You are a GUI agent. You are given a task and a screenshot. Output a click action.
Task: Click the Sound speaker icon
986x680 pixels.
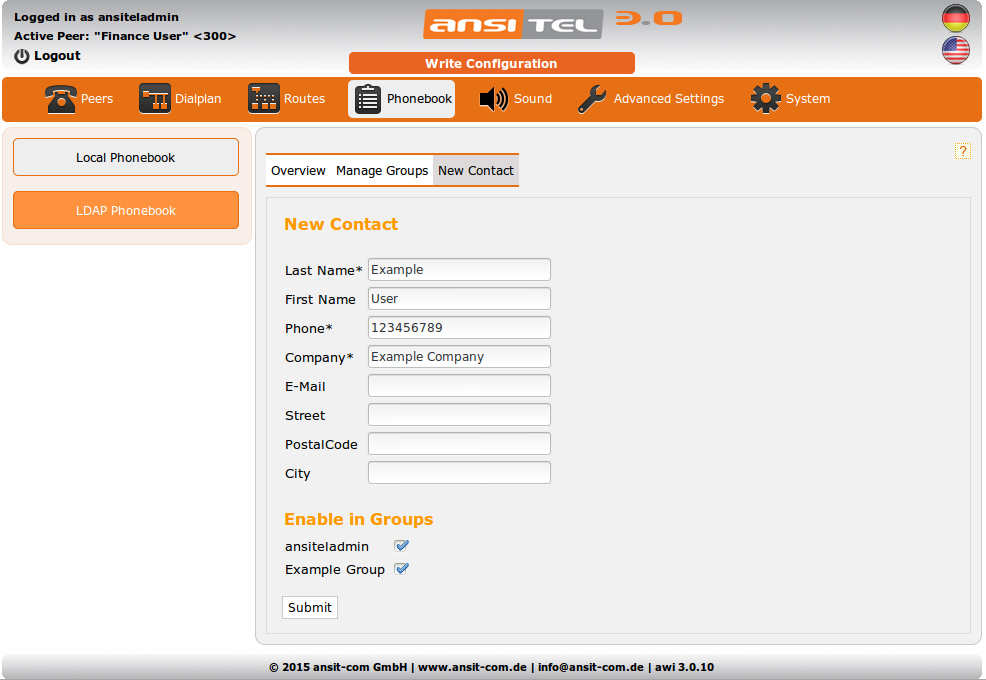[494, 99]
